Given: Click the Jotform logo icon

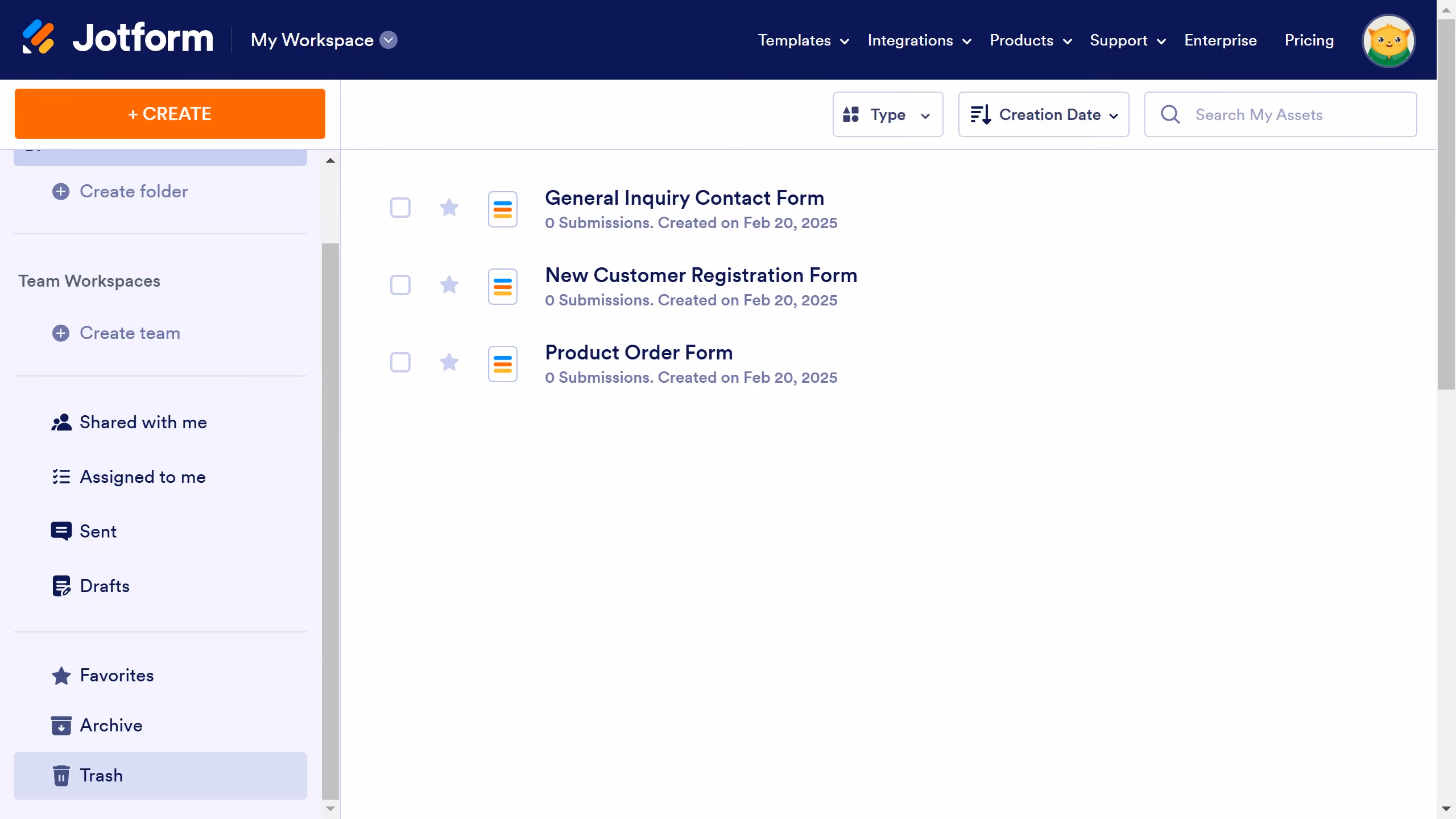Looking at the screenshot, I should (x=38, y=38).
